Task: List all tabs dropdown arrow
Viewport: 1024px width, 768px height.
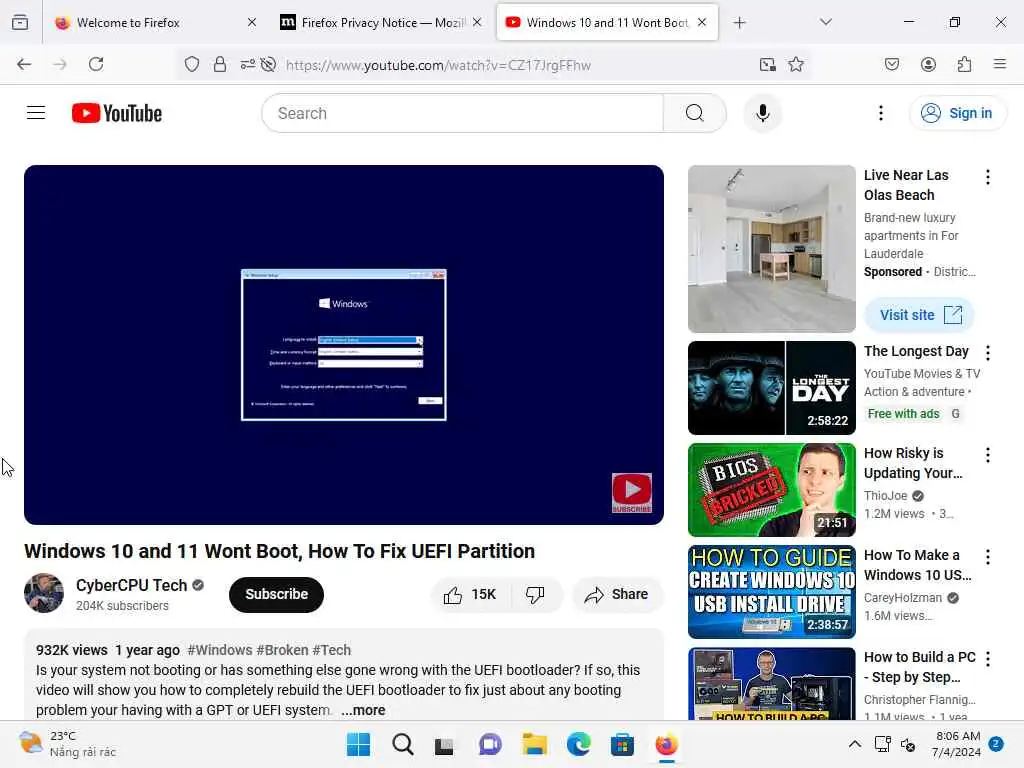Action: (825, 22)
